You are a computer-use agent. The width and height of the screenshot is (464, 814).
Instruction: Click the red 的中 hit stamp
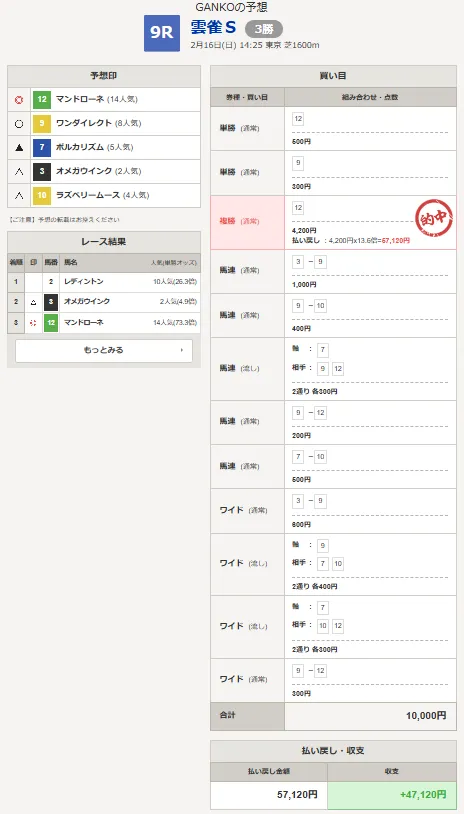click(434, 219)
